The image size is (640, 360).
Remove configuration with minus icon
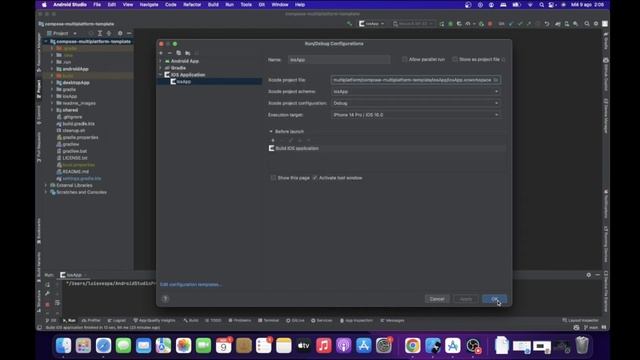click(x=170, y=53)
